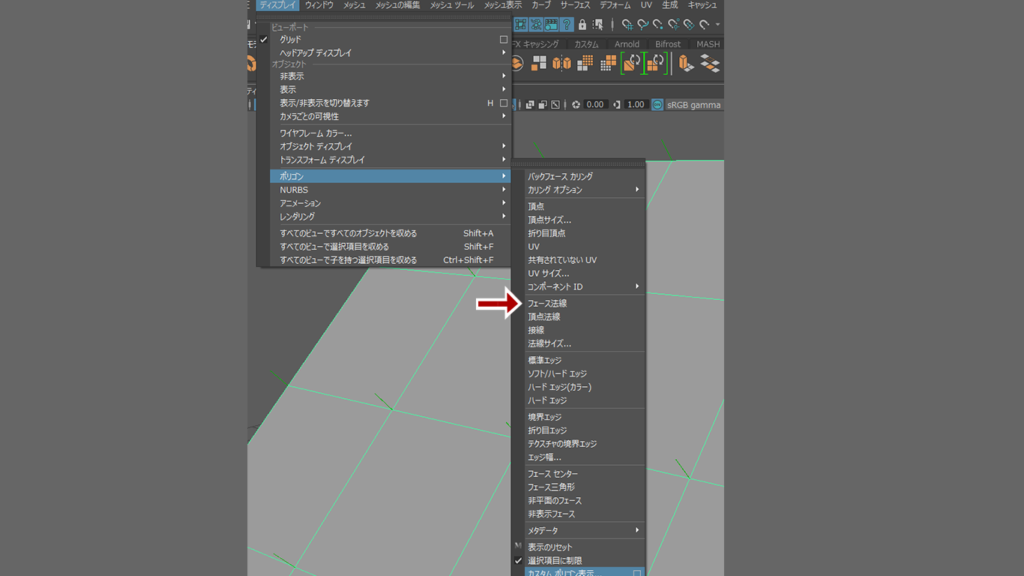This screenshot has width=1024, height=576.
Task: Click the split squares panel toolbar icon
Action: (542, 104)
